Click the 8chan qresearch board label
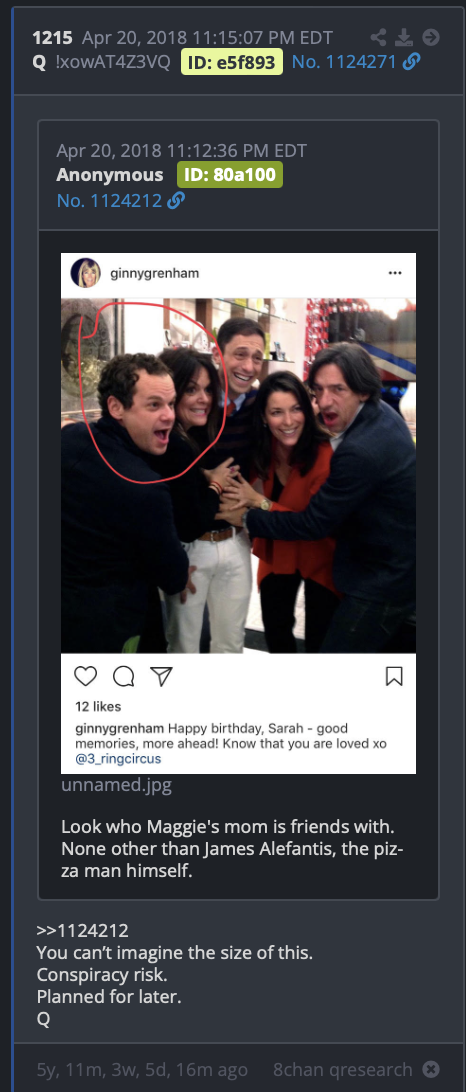466x1092 pixels. click(343, 1069)
